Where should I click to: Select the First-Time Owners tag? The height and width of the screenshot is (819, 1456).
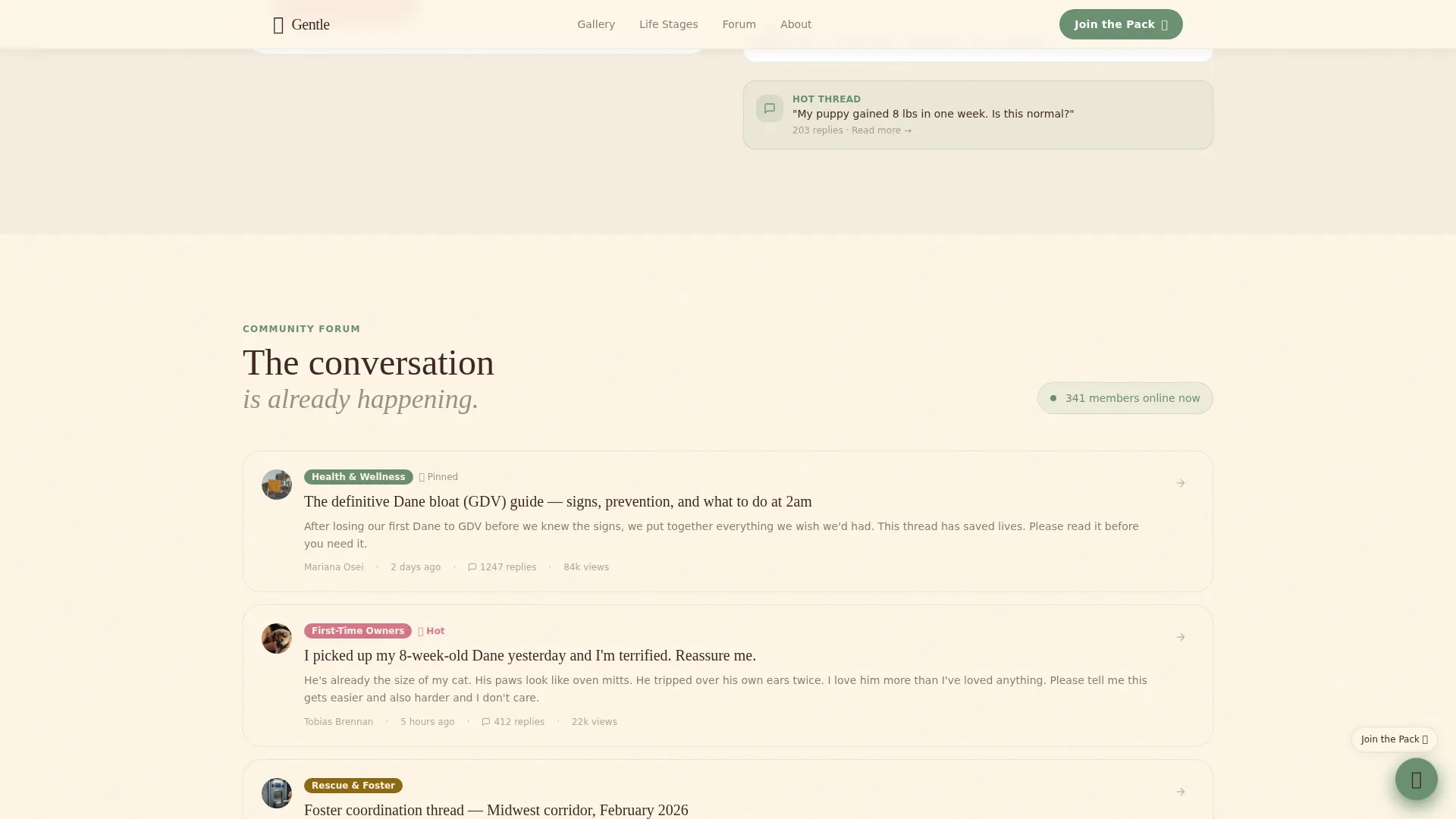pyautogui.click(x=357, y=631)
